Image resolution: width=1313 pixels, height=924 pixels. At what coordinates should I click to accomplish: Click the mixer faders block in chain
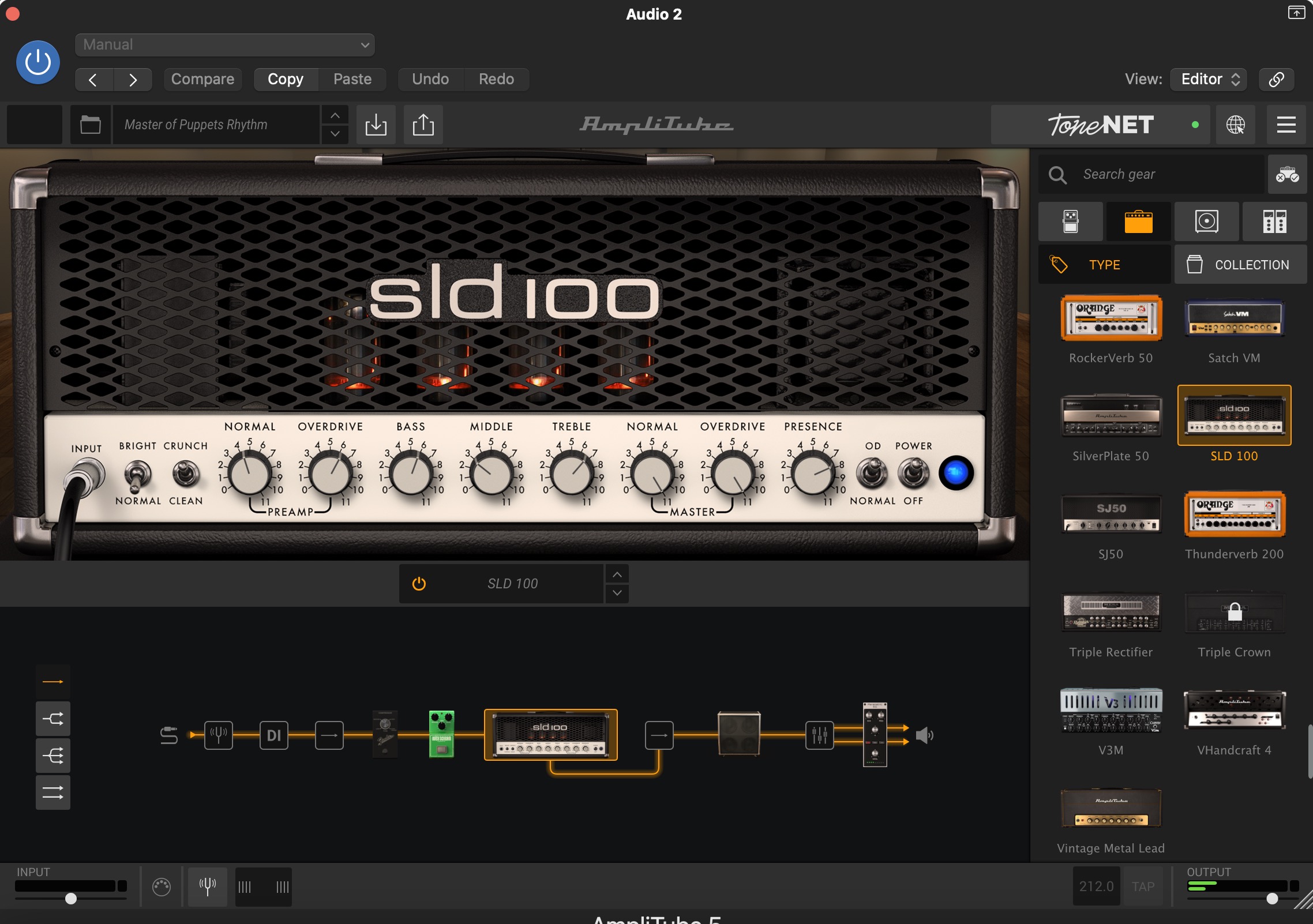click(x=820, y=735)
